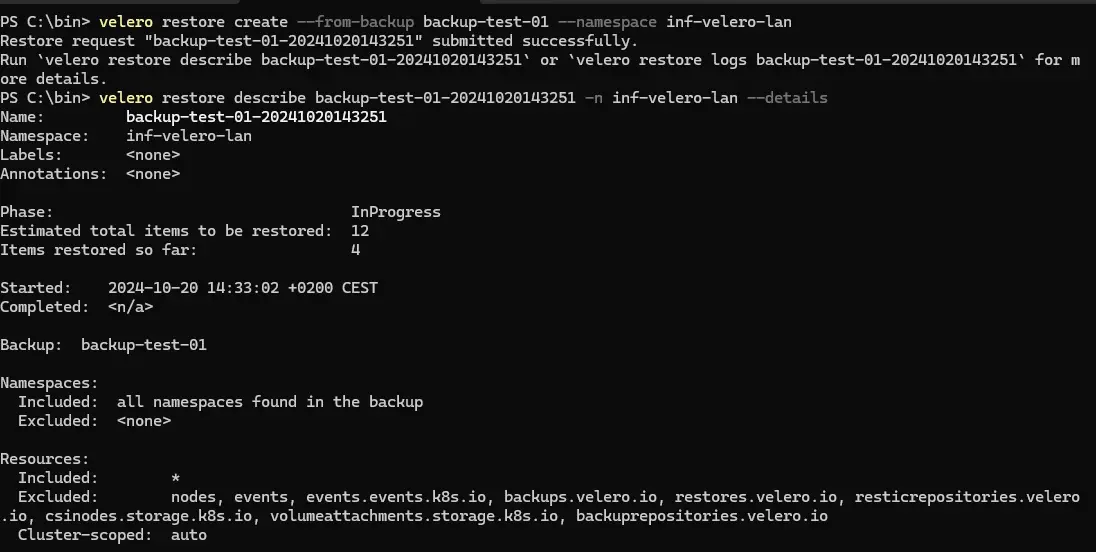Click the inf-velero-lan Namespace value
The image size is (1096, 552).
pyautogui.click(x=189, y=136)
